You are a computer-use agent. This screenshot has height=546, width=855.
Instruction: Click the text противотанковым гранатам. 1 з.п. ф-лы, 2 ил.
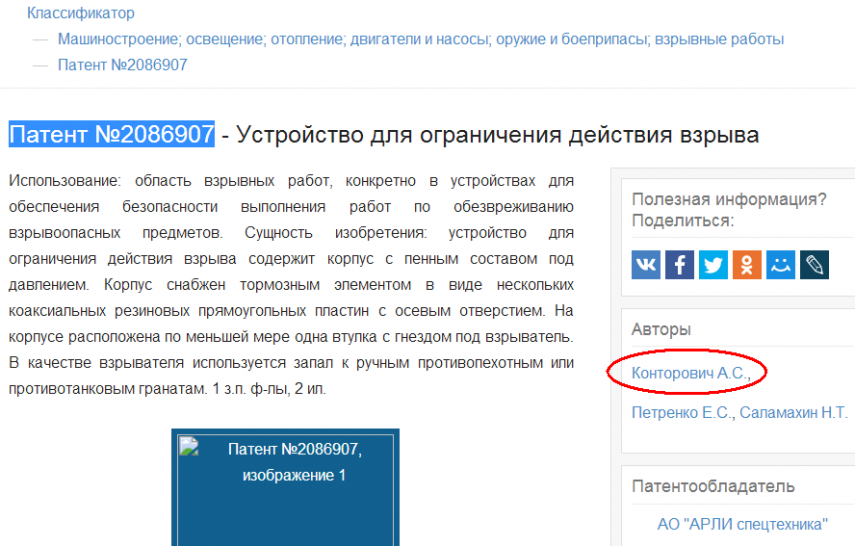coord(167,389)
